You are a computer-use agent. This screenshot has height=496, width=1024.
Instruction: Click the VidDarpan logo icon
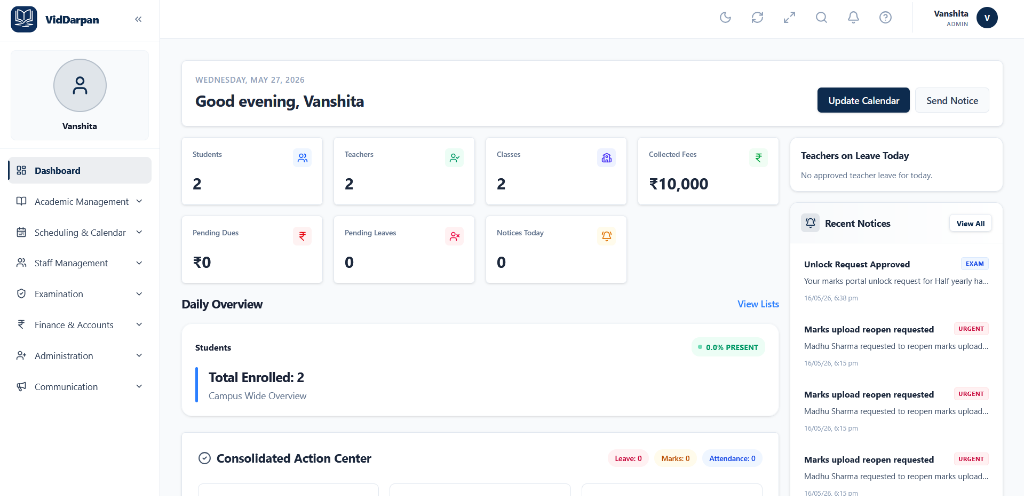coord(24,19)
